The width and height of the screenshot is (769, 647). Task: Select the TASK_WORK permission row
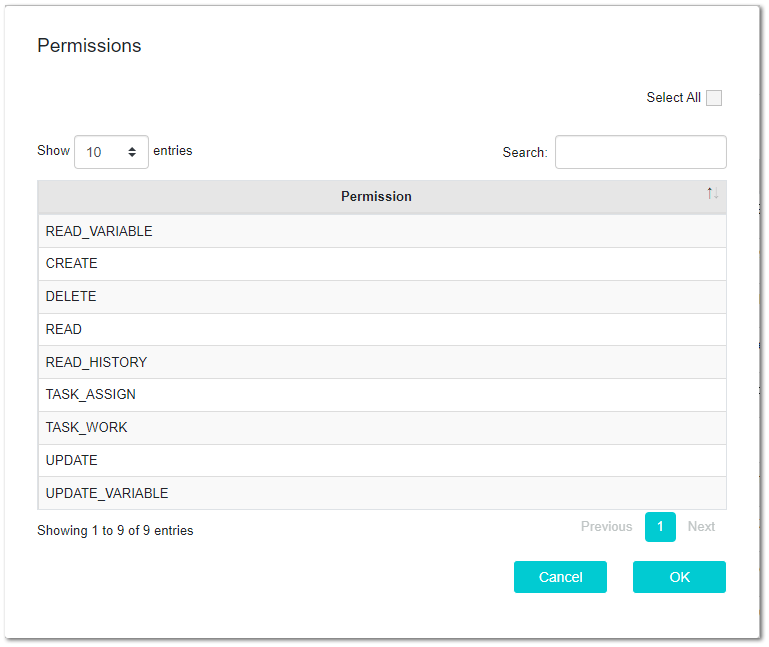point(382,428)
